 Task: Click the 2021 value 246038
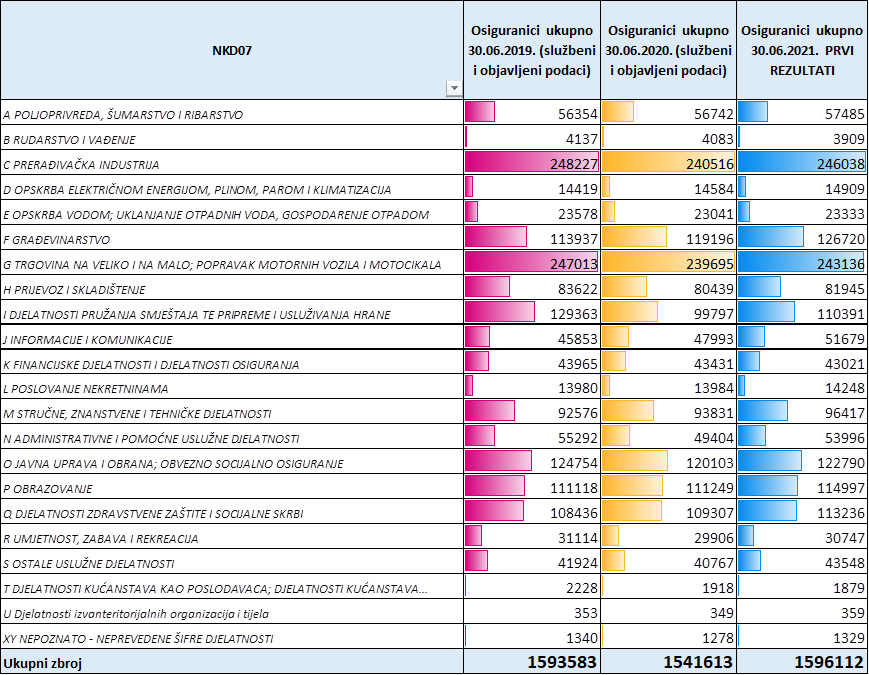coord(841,164)
